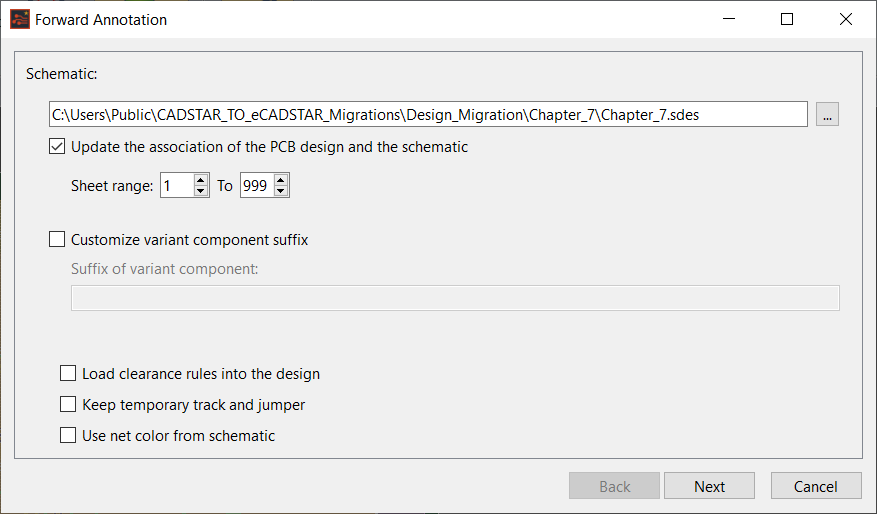The width and height of the screenshot is (877, 514).
Task: Enable Customize variant component suffix
Action: pos(58,240)
